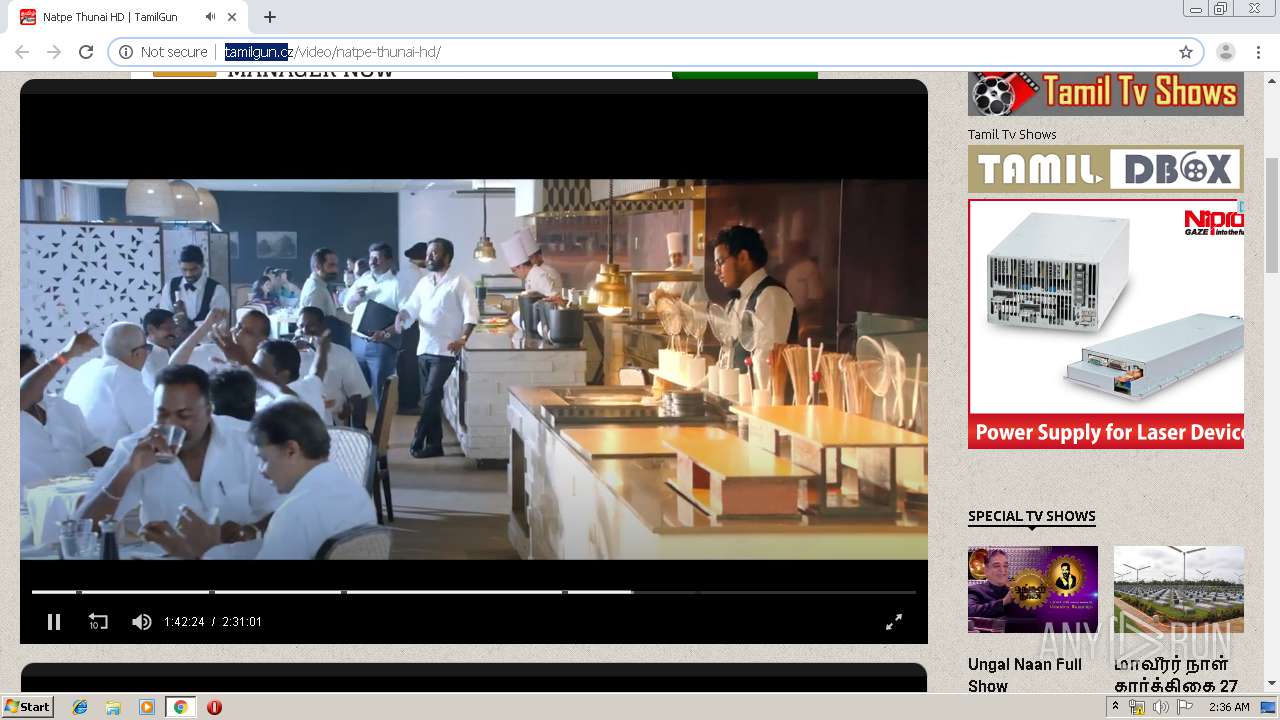
Task: Open Ungal Naan Full Show thumbnail
Action: tap(1033, 589)
